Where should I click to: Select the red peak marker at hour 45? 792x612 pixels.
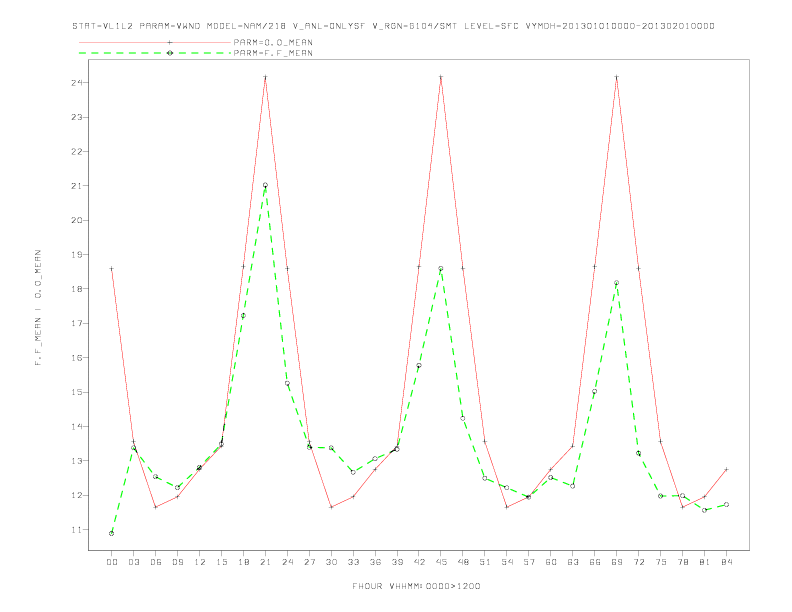click(441, 77)
